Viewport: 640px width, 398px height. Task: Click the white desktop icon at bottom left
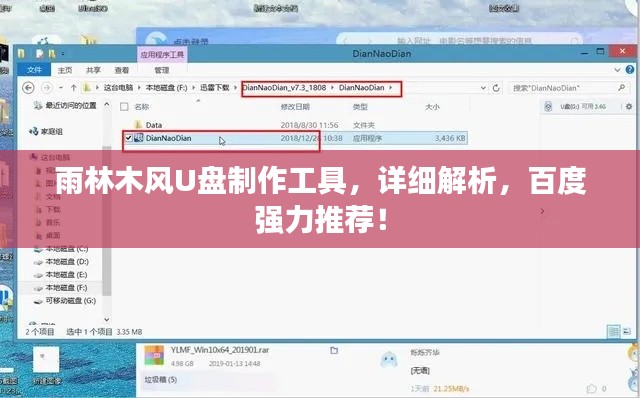click(x=46, y=359)
